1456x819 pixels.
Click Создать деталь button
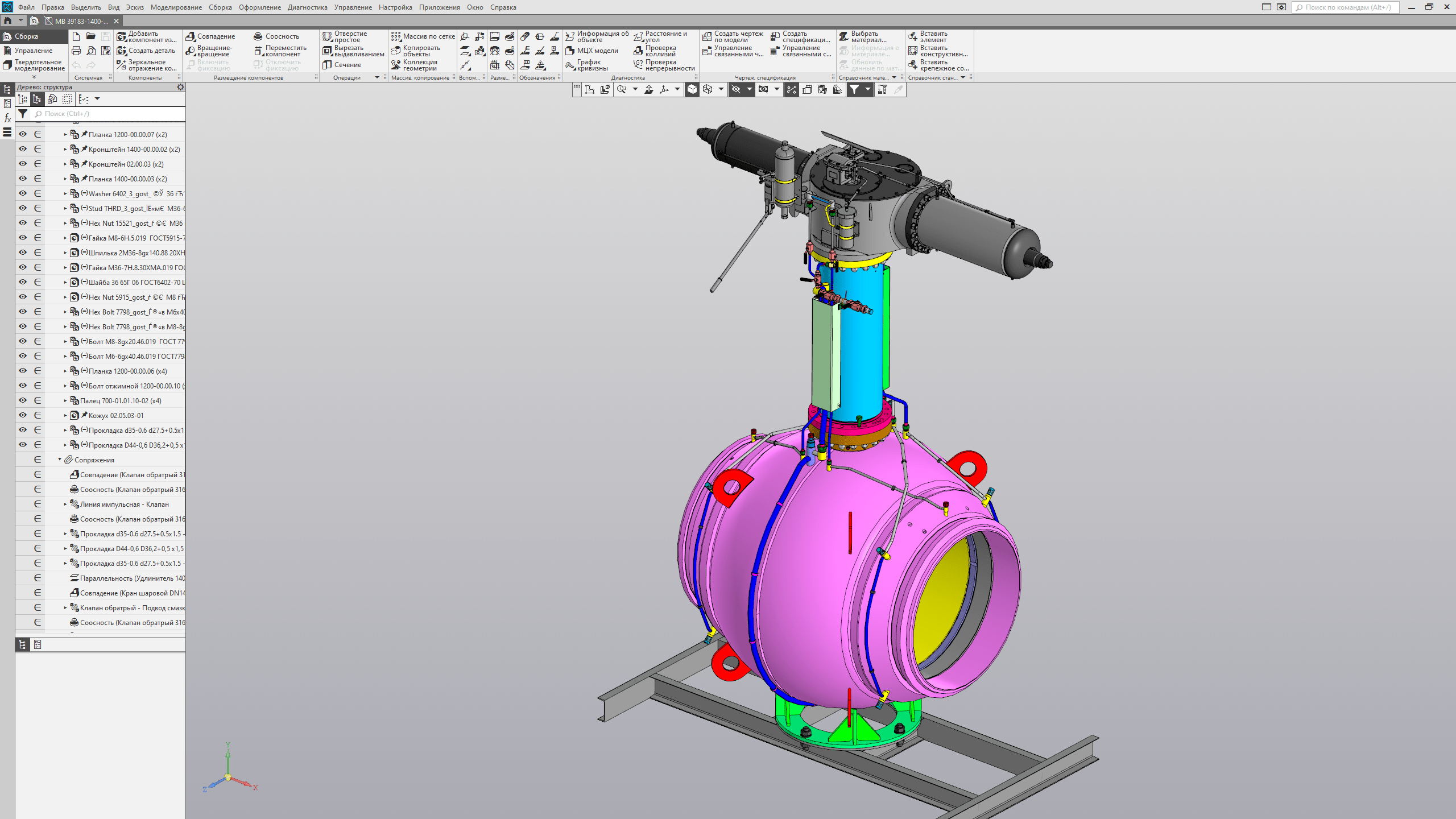point(146,51)
